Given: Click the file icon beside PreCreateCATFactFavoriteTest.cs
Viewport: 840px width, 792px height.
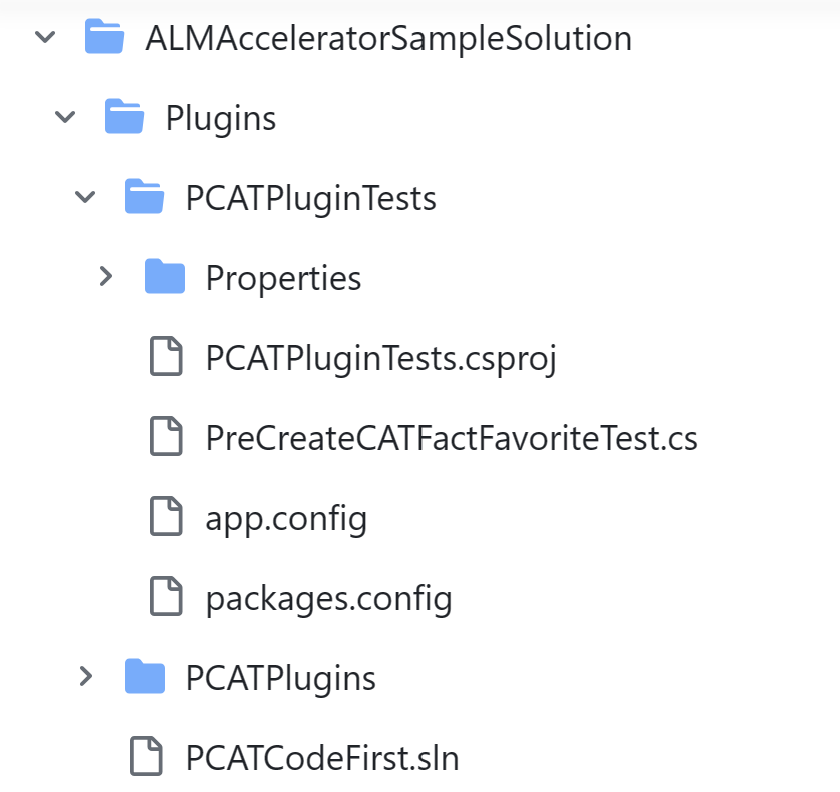Looking at the screenshot, I should click(x=166, y=437).
